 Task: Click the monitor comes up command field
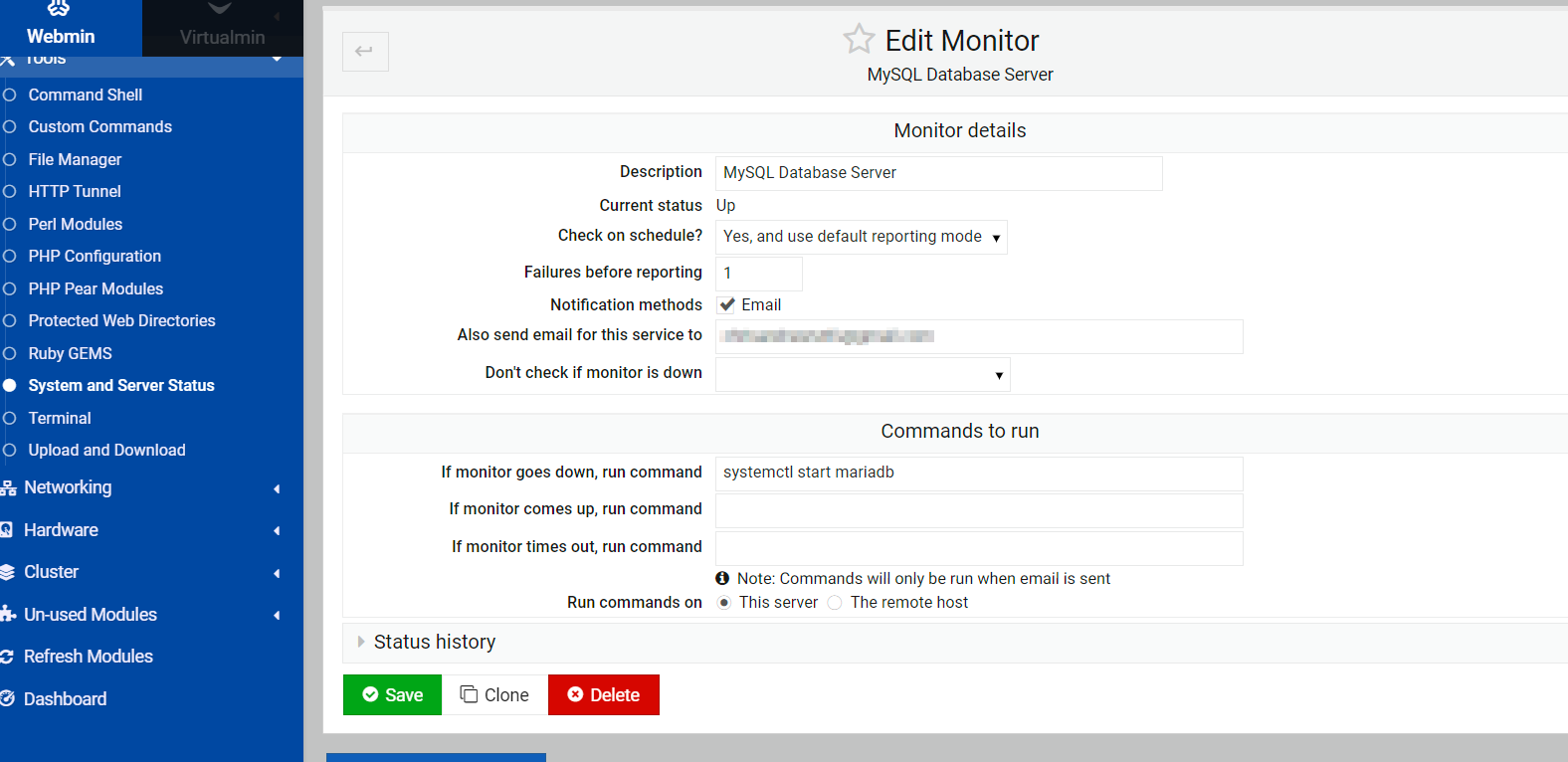(979, 510)
